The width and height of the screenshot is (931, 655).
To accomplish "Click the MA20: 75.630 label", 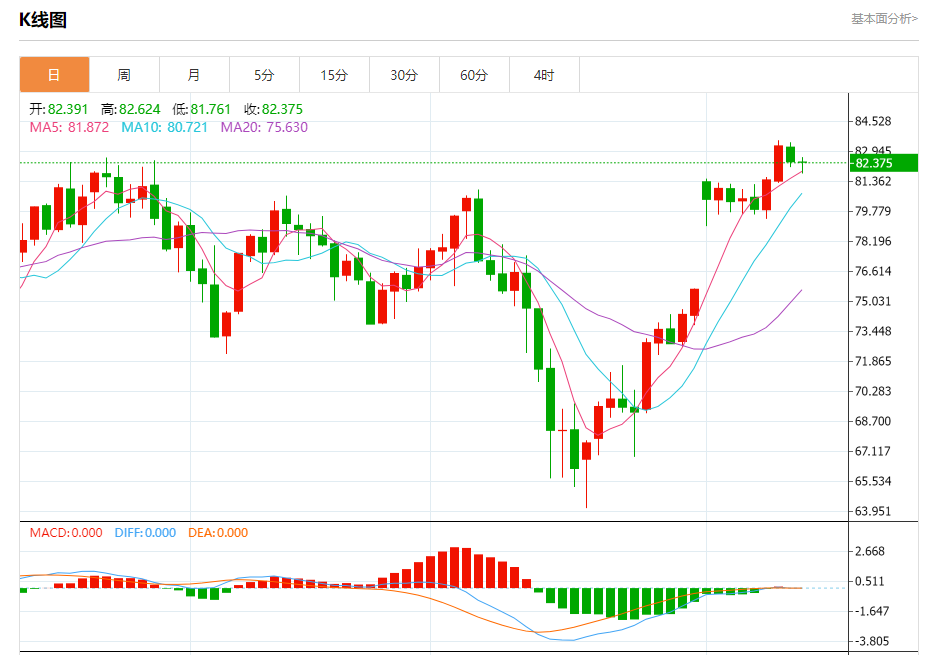I will coord(264,127).
